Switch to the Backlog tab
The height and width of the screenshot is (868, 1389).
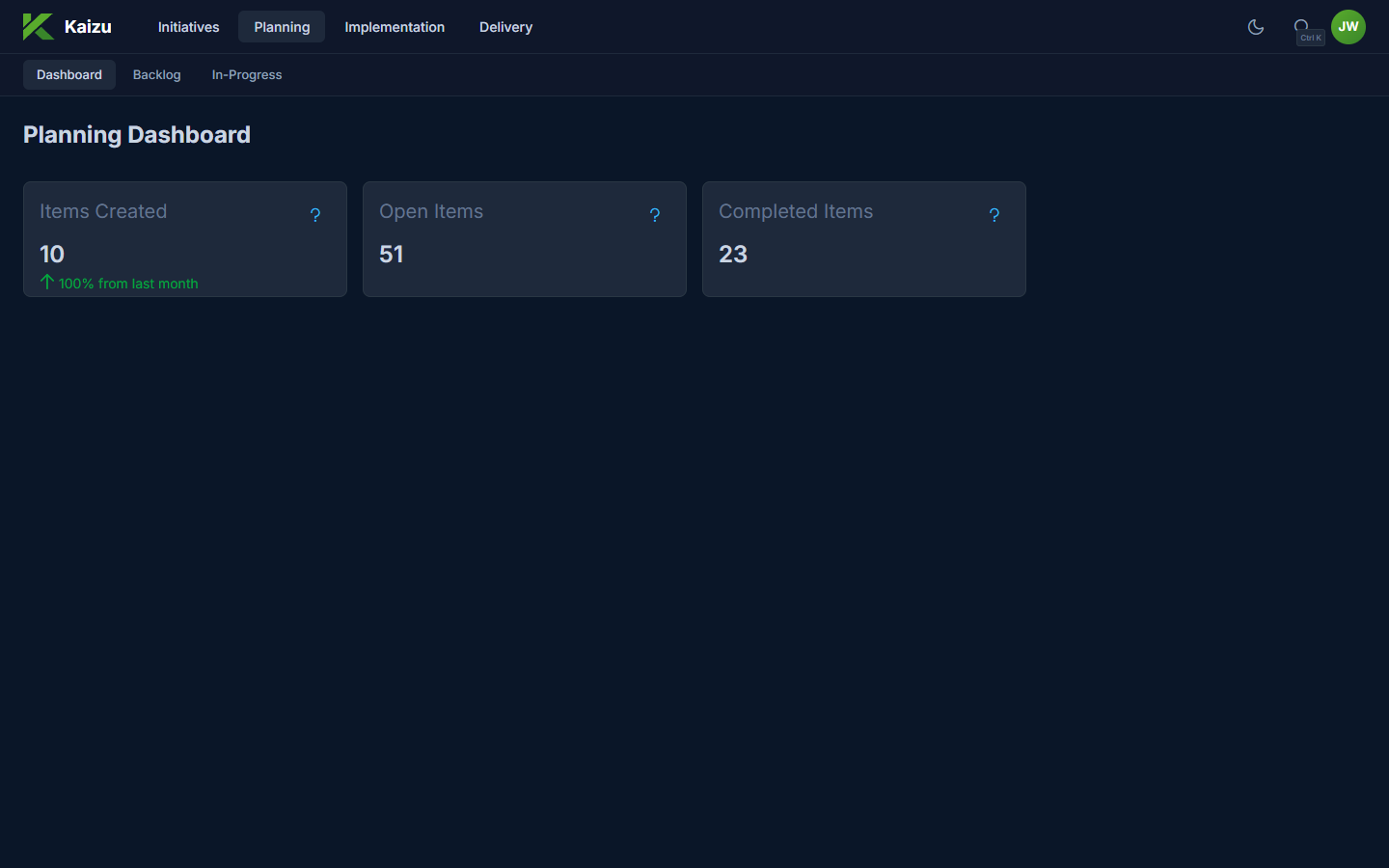[156, 74]
